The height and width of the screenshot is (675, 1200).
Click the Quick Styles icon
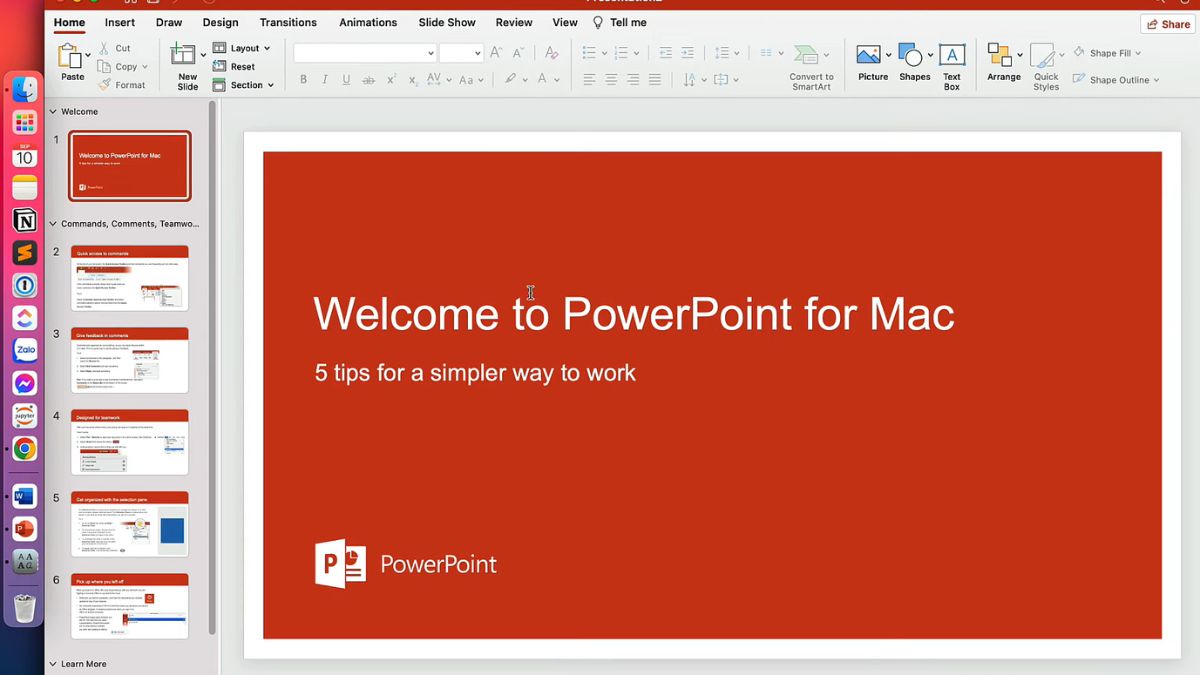click(1043, 55)
